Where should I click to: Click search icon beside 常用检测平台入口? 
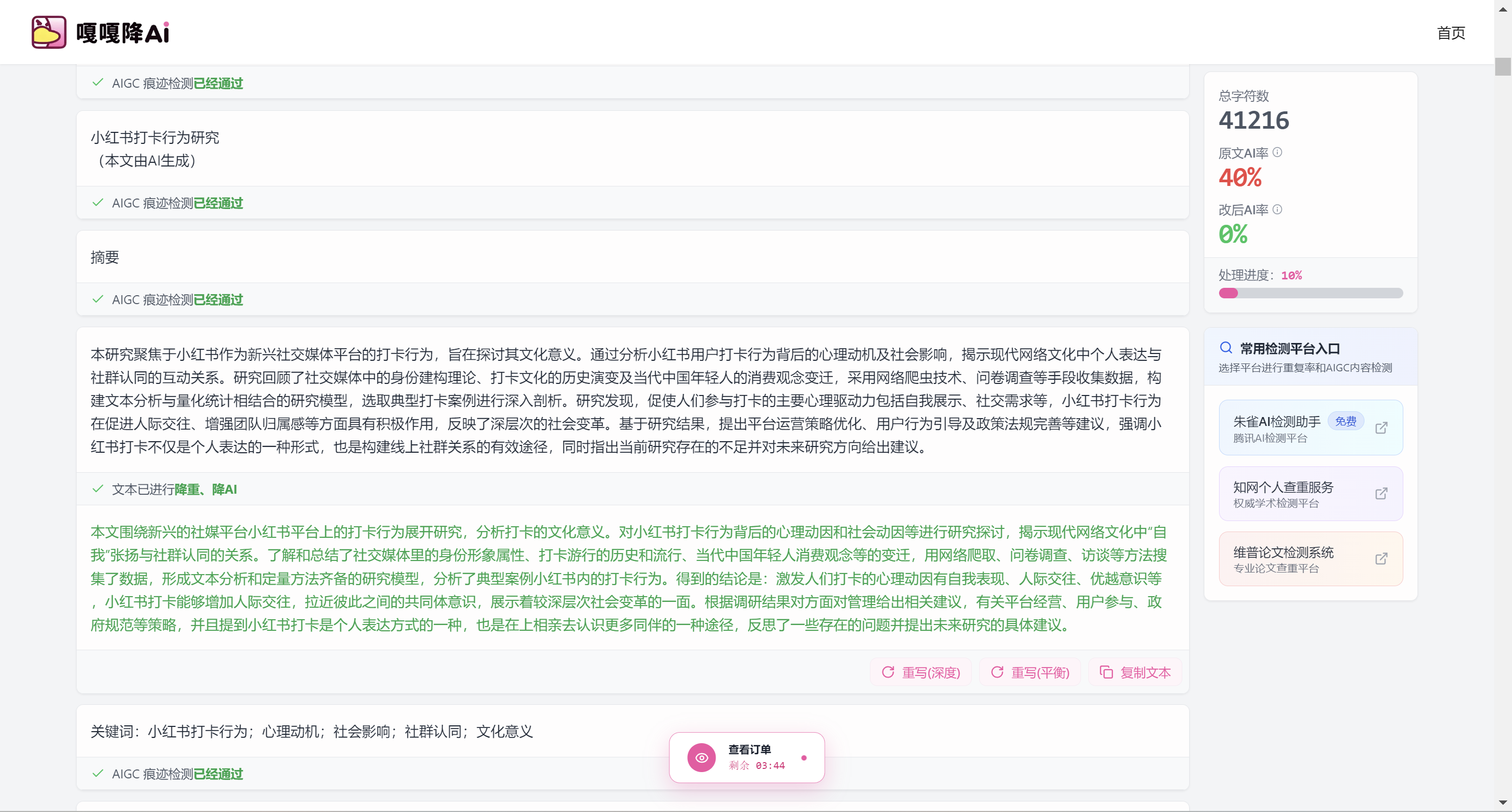(1225, 348)
